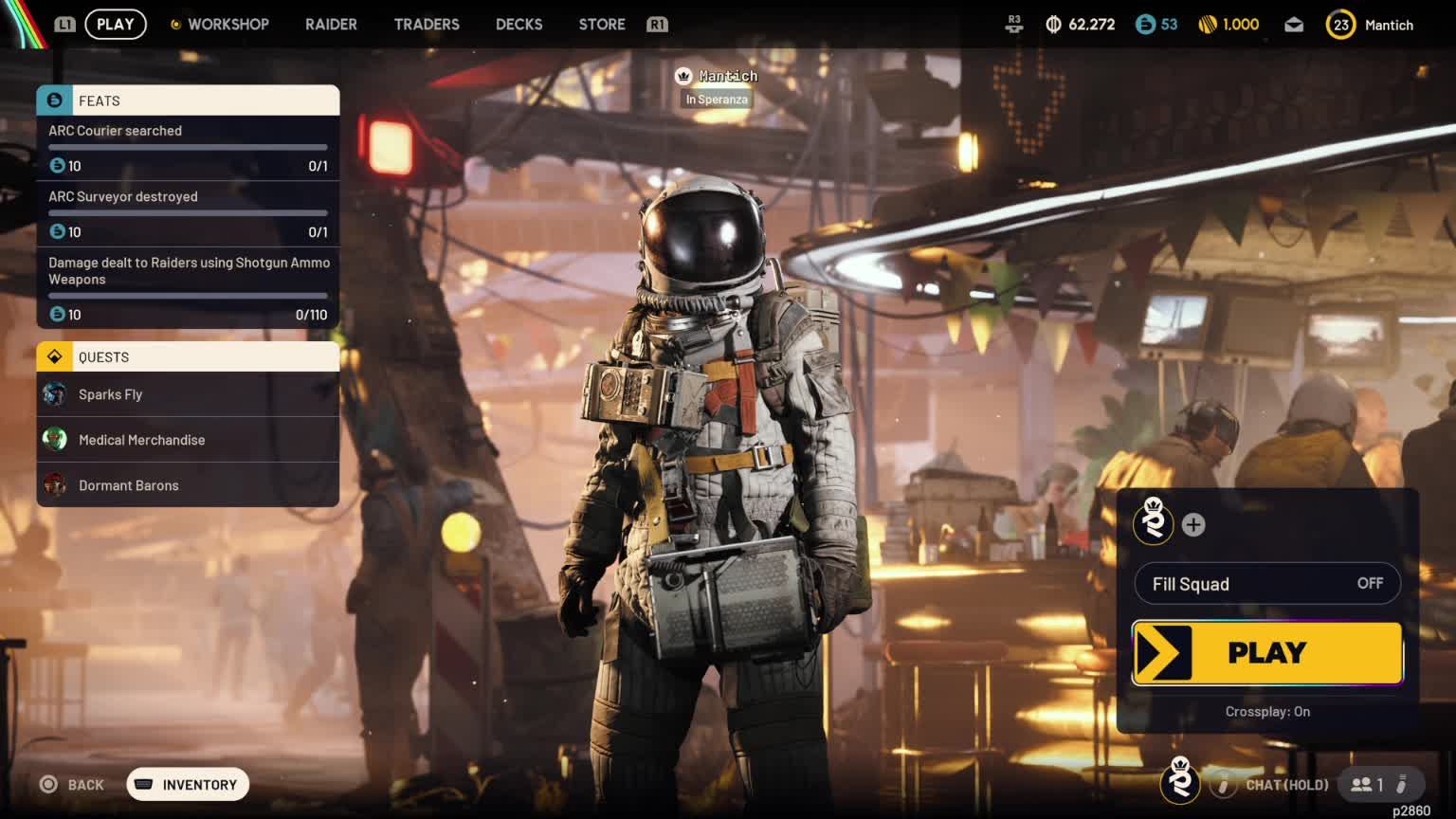Click the blue cred icon beside 53
1456x819 pixels.
1145,25
